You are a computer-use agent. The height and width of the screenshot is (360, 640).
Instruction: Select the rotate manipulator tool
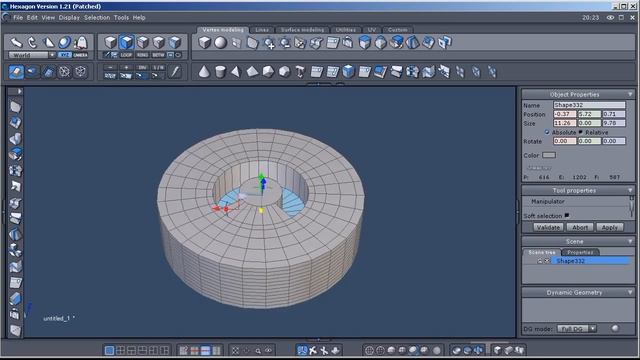point(32,42)
